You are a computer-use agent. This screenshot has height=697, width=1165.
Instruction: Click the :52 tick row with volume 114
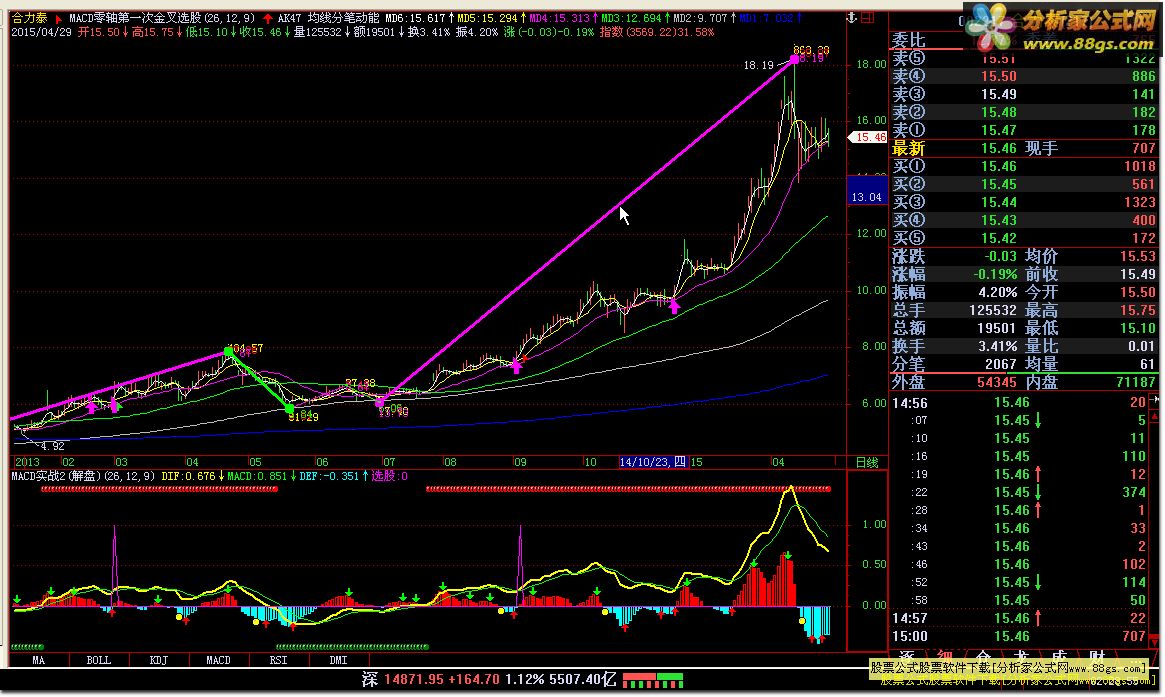point(1019,583)
